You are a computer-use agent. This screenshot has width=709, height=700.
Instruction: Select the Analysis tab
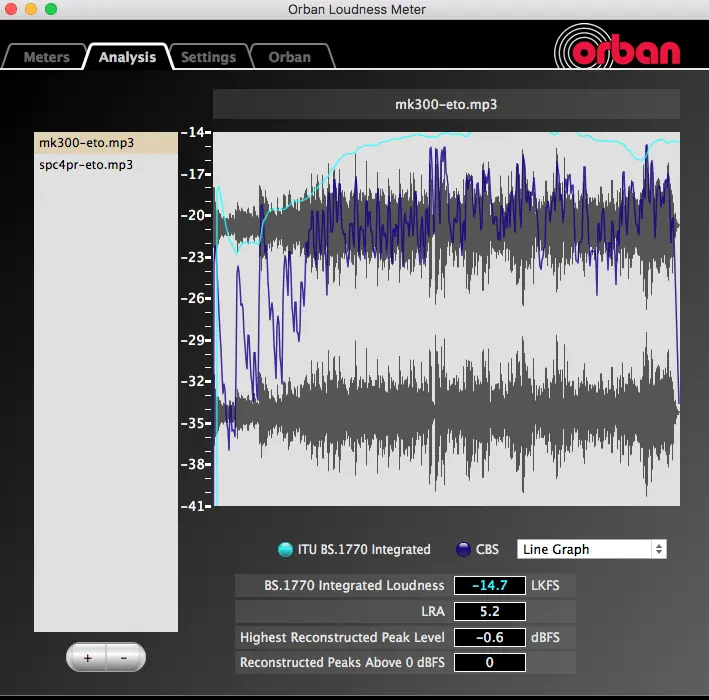[127, 57]
